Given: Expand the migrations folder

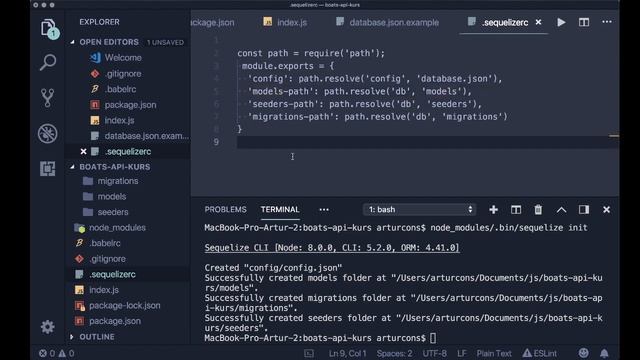Looking at the screenshot, I should [118, 181].
